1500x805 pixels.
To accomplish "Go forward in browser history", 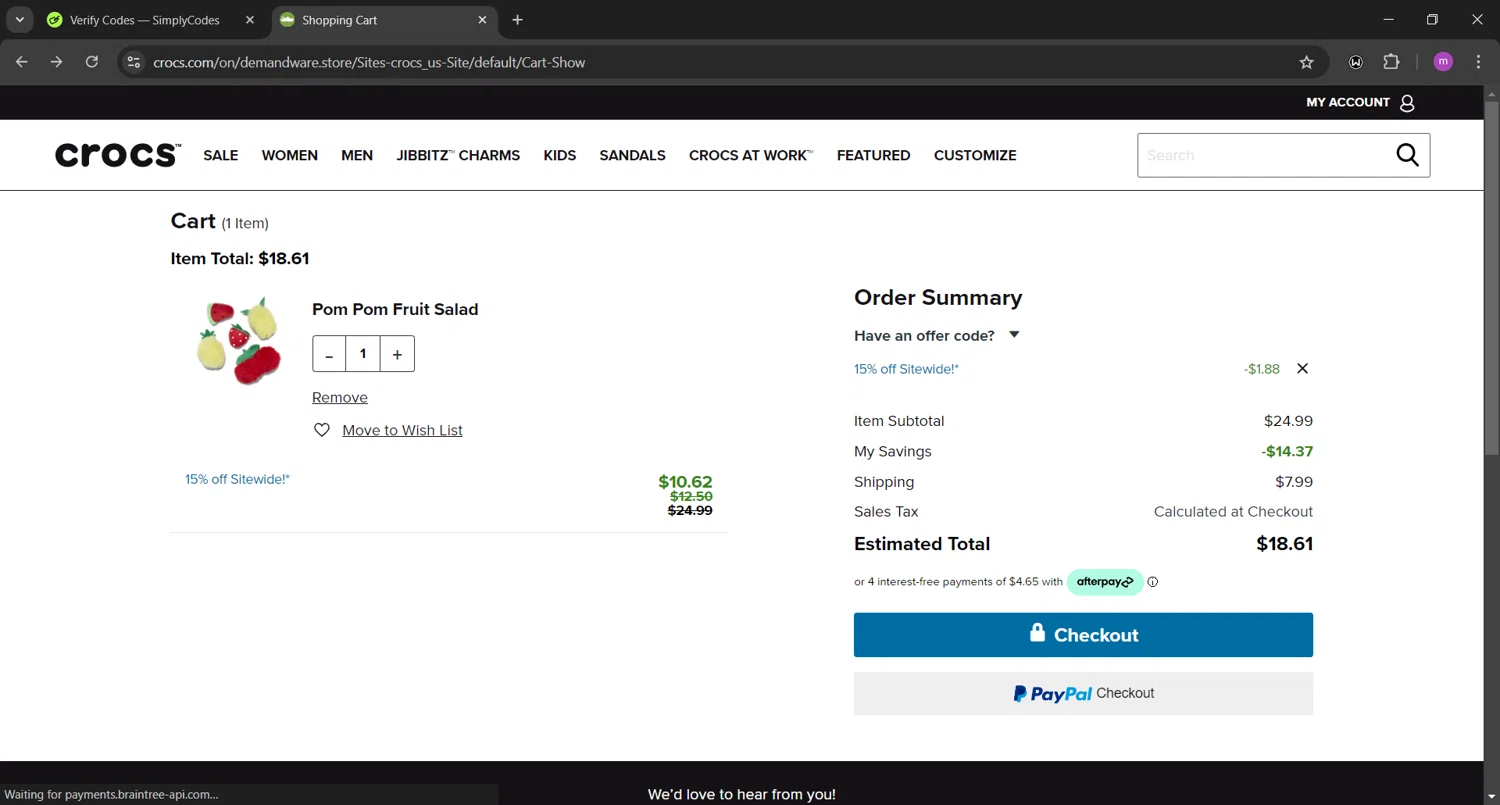I will 57,62.
